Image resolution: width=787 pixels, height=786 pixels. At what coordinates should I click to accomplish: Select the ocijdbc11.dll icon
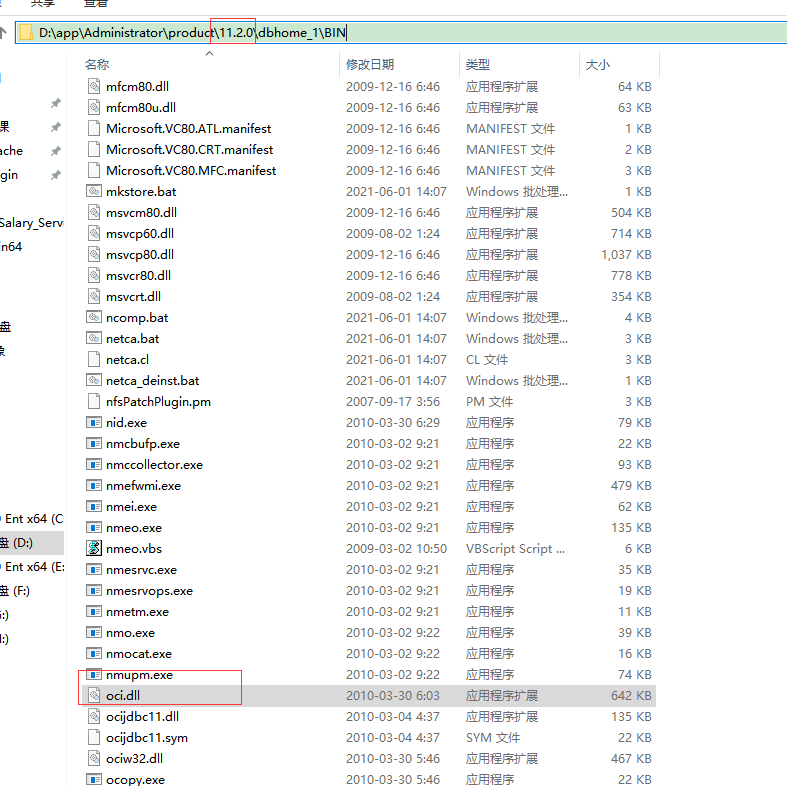coord(94,716)
